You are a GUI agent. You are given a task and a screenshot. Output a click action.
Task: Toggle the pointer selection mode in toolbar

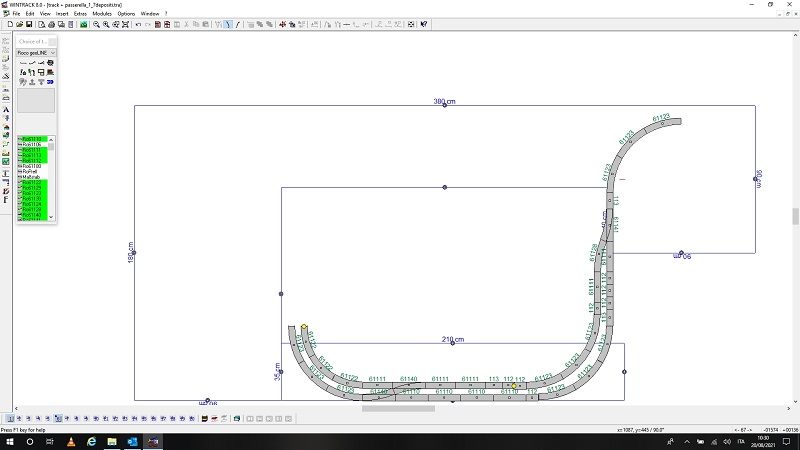pos(227,24)
